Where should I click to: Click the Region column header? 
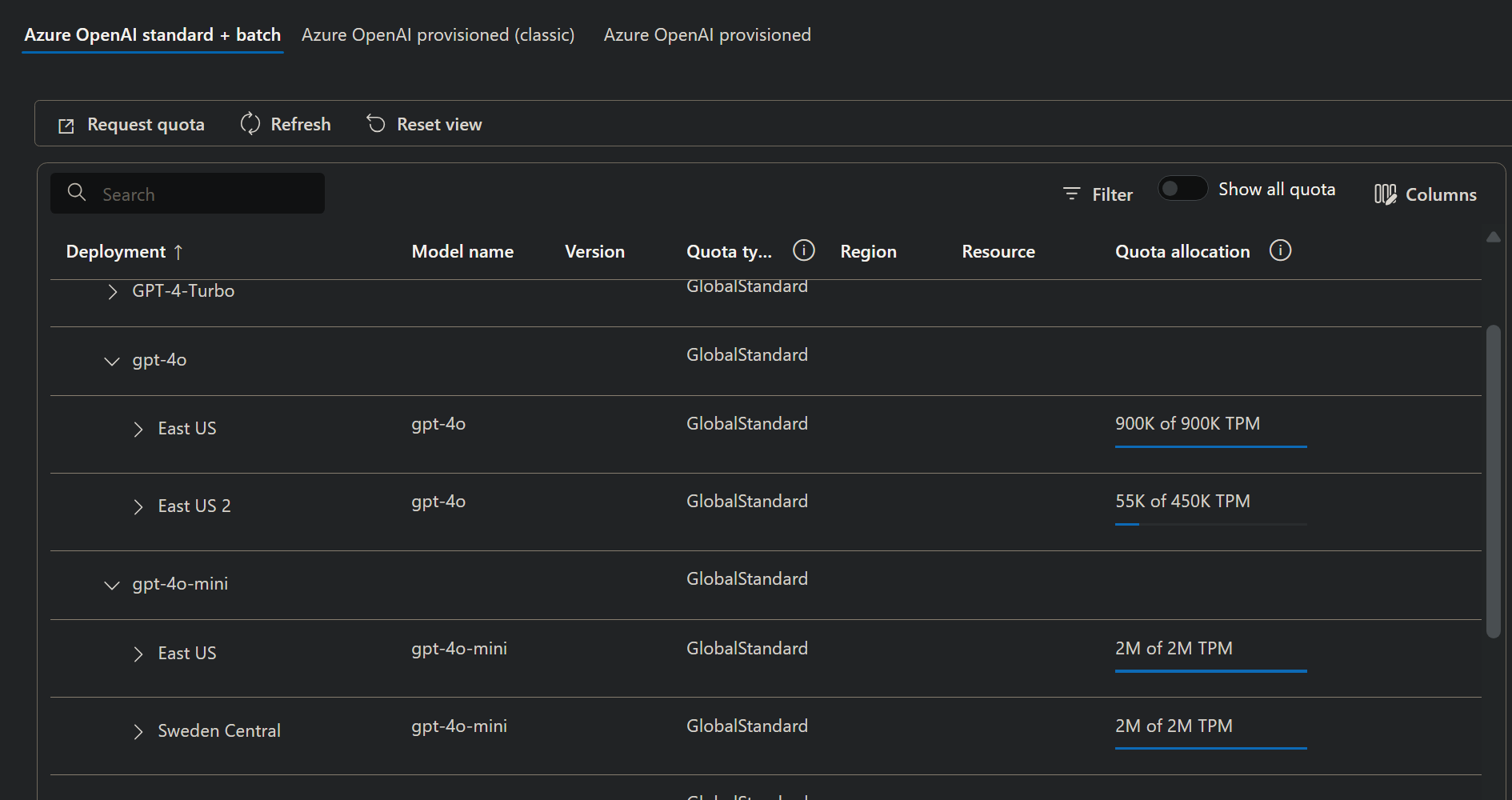868,251
